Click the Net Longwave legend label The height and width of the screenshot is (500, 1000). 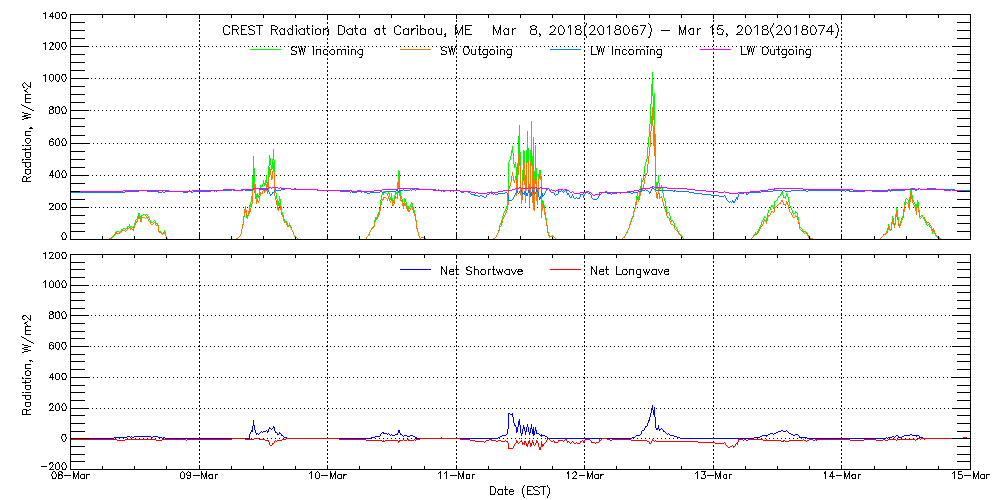tap(631, 271)
